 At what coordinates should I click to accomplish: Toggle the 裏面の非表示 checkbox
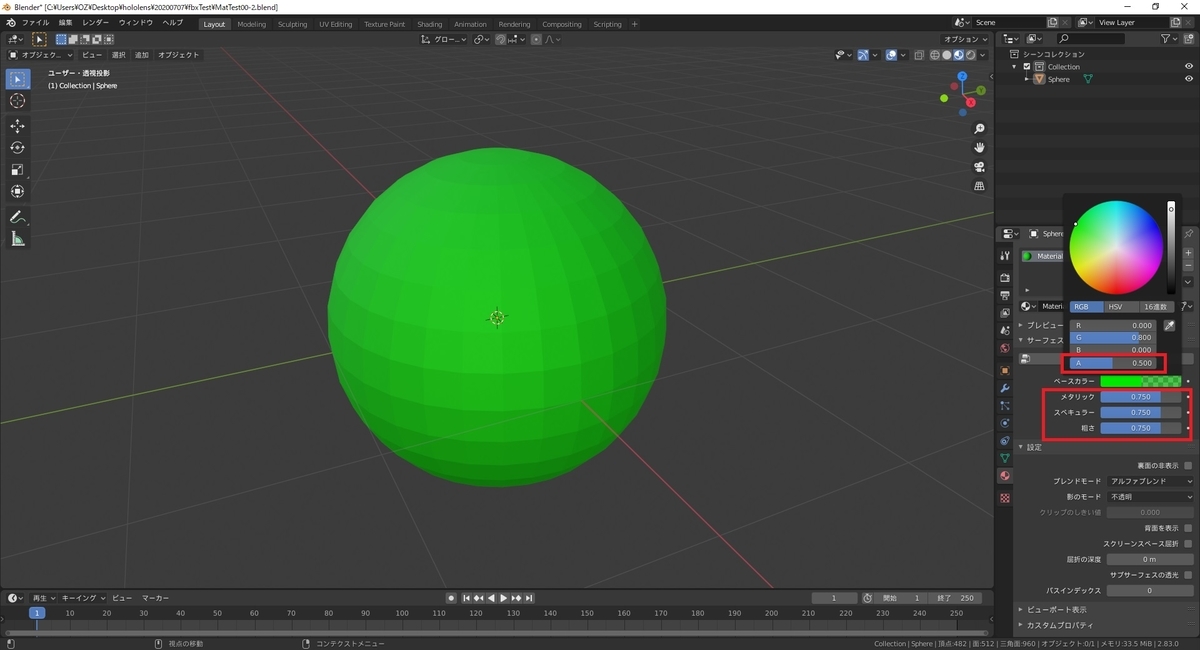1188,466
